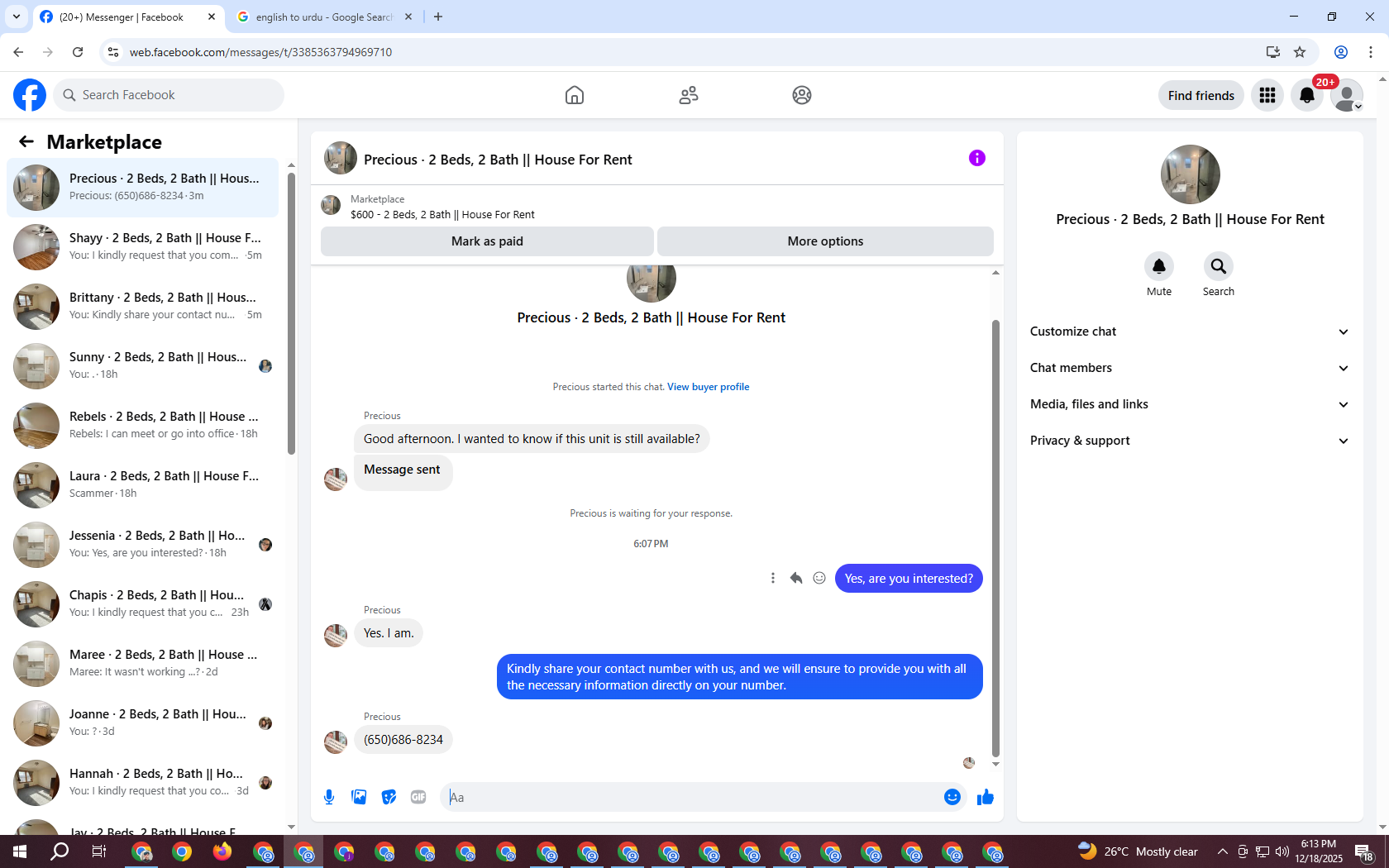Open the Brittany house rental chat
The image size is (1389, 868).
[142, 307]
